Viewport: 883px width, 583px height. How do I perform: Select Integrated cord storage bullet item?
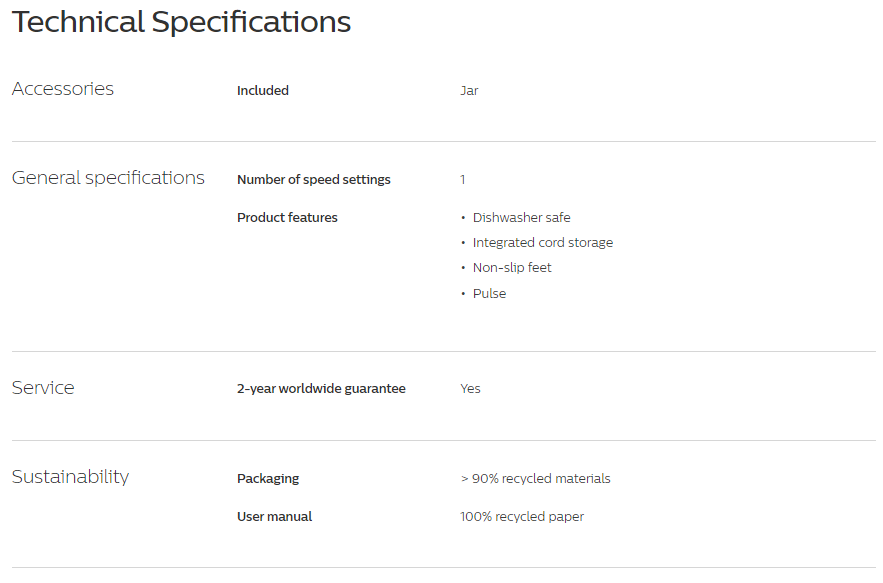(x=543, y=243)
